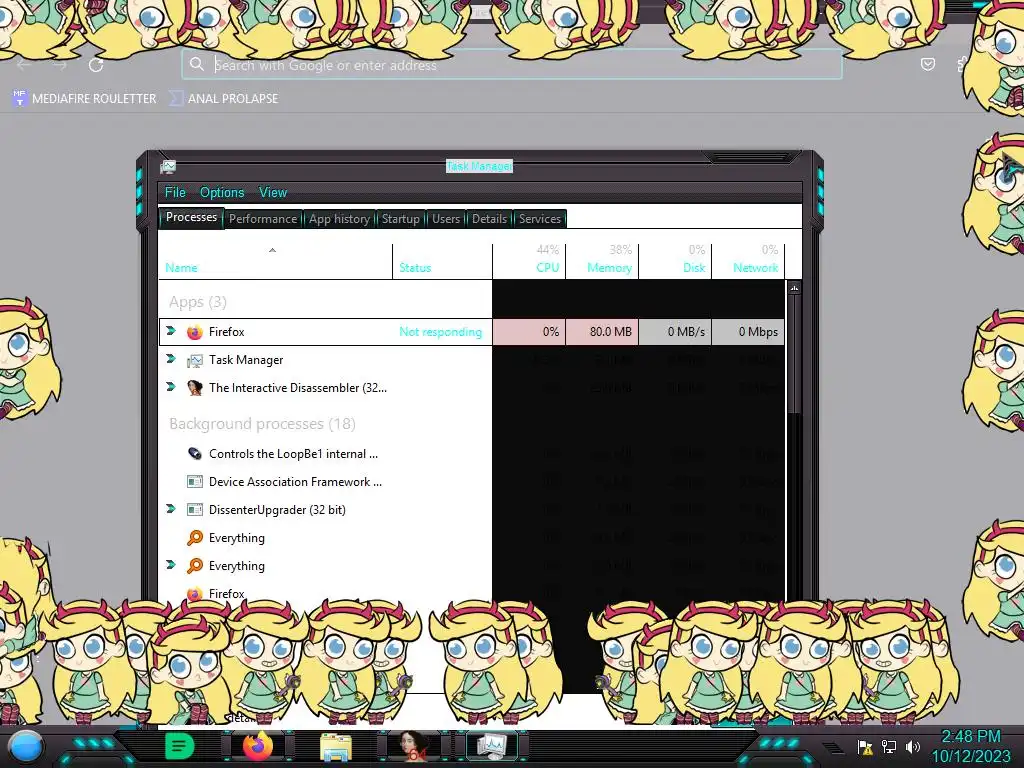Open File Explorer from taskbar
Screen dimensions: 1024x768
pyautogui.click(x=336, y=747)
